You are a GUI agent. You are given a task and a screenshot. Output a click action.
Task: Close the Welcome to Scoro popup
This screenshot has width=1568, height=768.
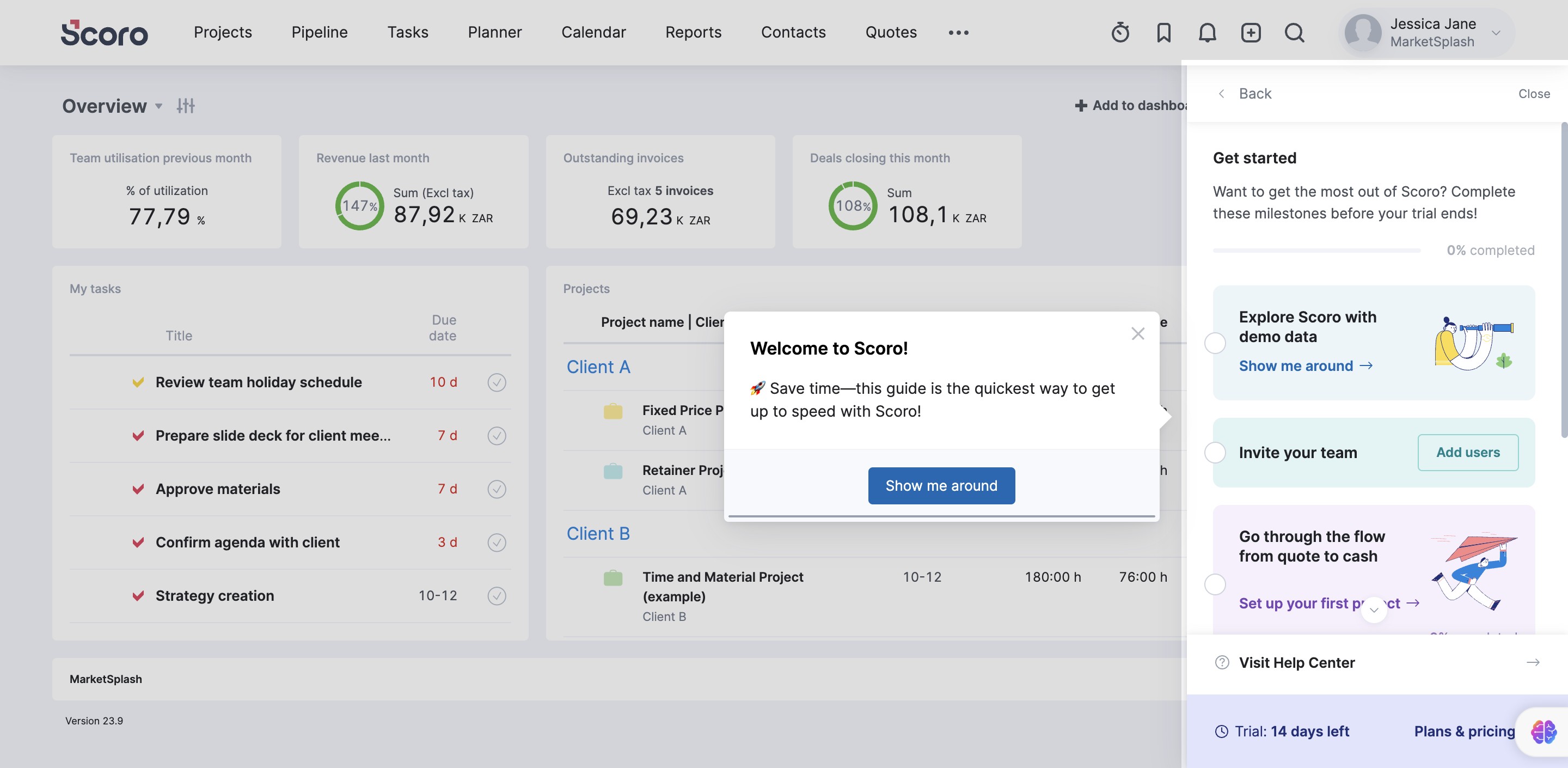pos(1138,334)
